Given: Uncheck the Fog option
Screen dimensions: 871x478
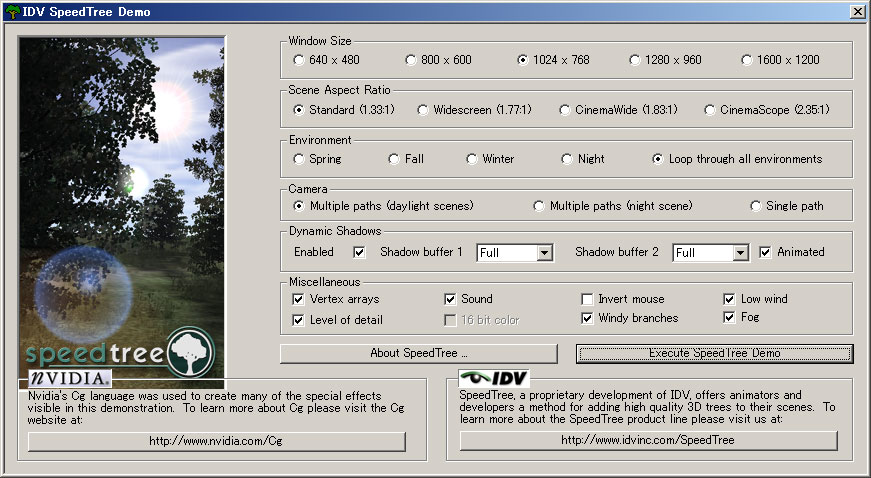Looking at the screenshot, I should pyautogui.click(x=730, y=318).
